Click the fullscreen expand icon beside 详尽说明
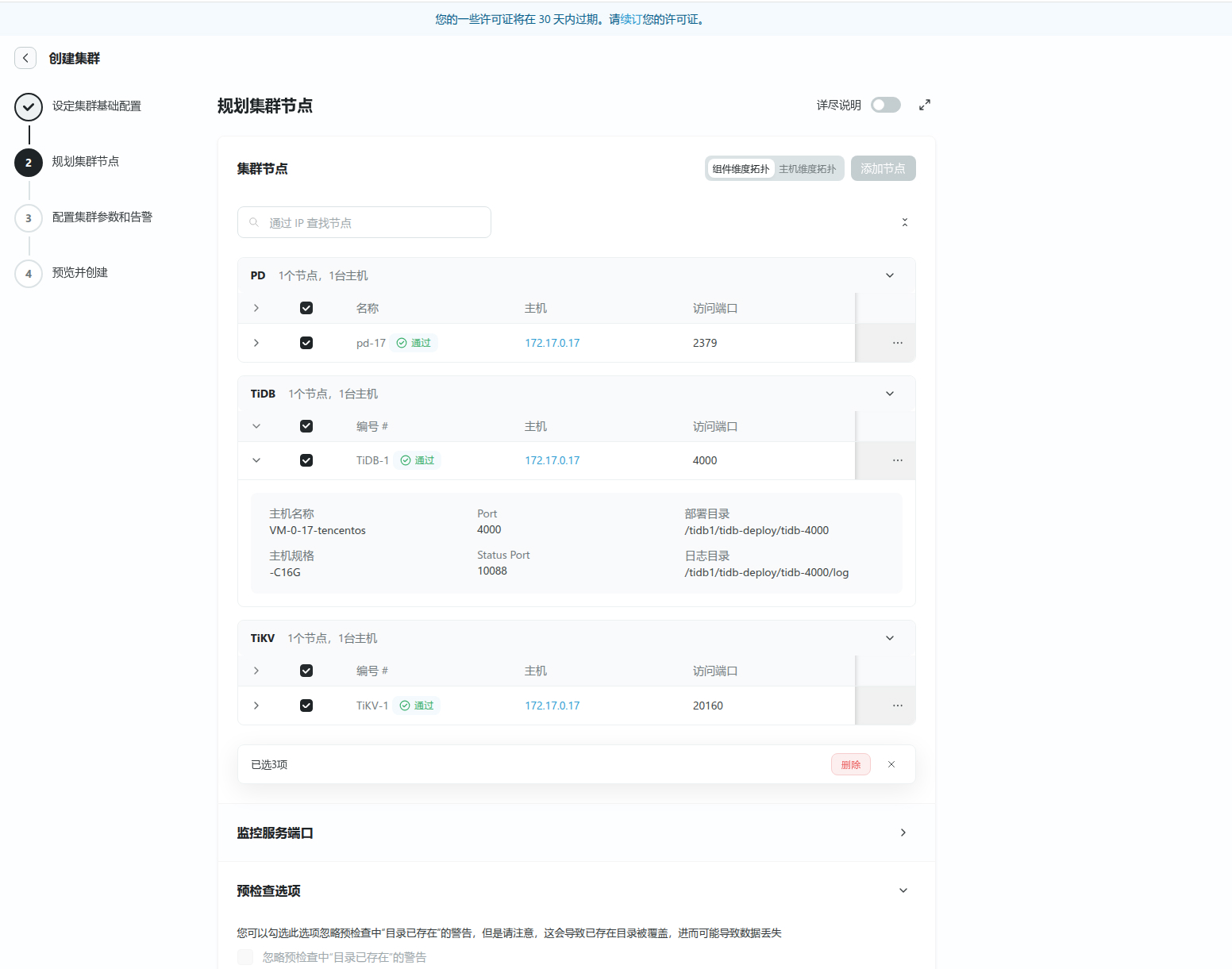 [925, 105]
